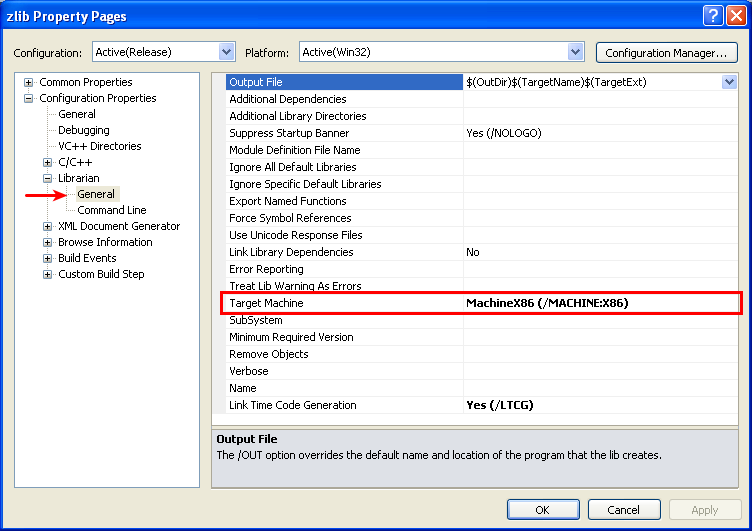Image resolution: width=752 pixels, height=531 pixels.
Task: Select the Librarian tree item label
Action: [x=79, y=178]
